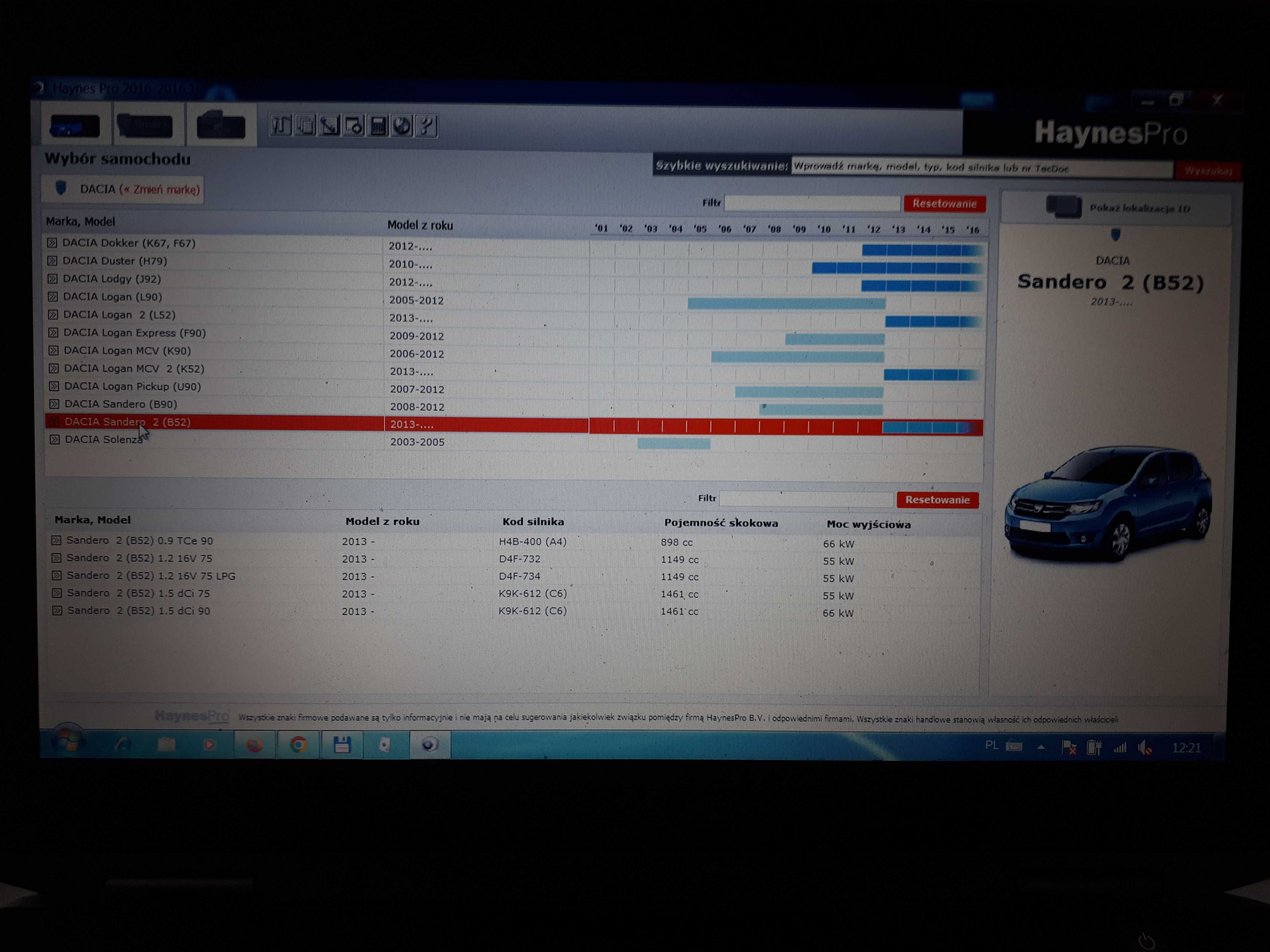Expand the DACIA Dokker (K67, F67) row icon
Image resolution: width=1270 pixels, height=952 pixels.
tap(52, 243)
